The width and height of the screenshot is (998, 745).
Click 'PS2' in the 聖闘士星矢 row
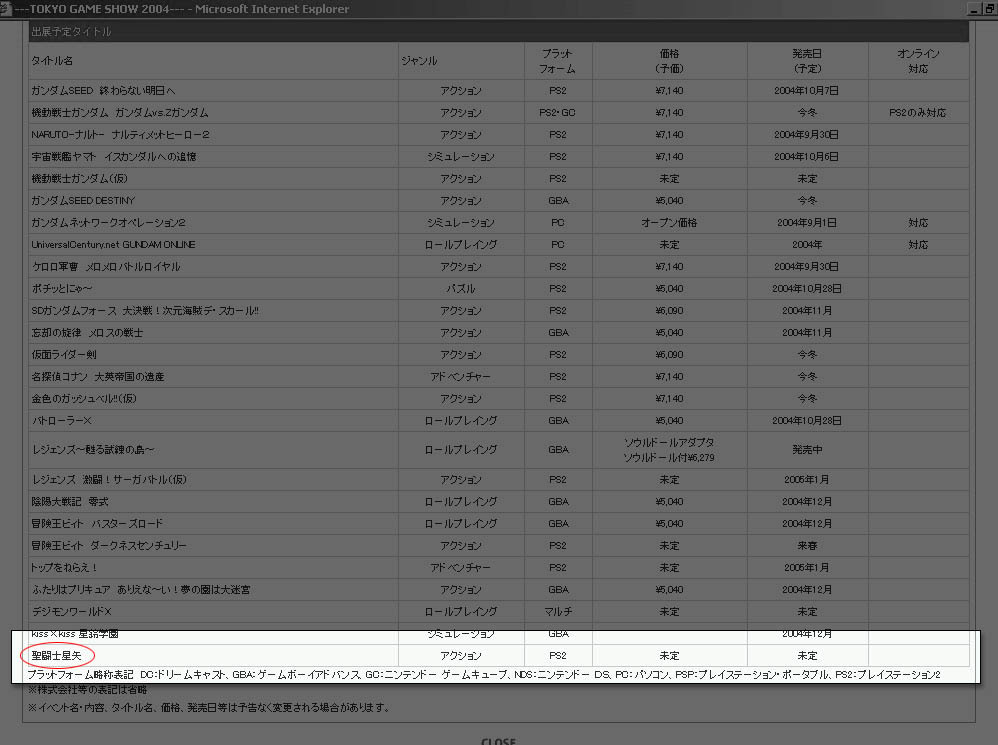coord(558,655)
